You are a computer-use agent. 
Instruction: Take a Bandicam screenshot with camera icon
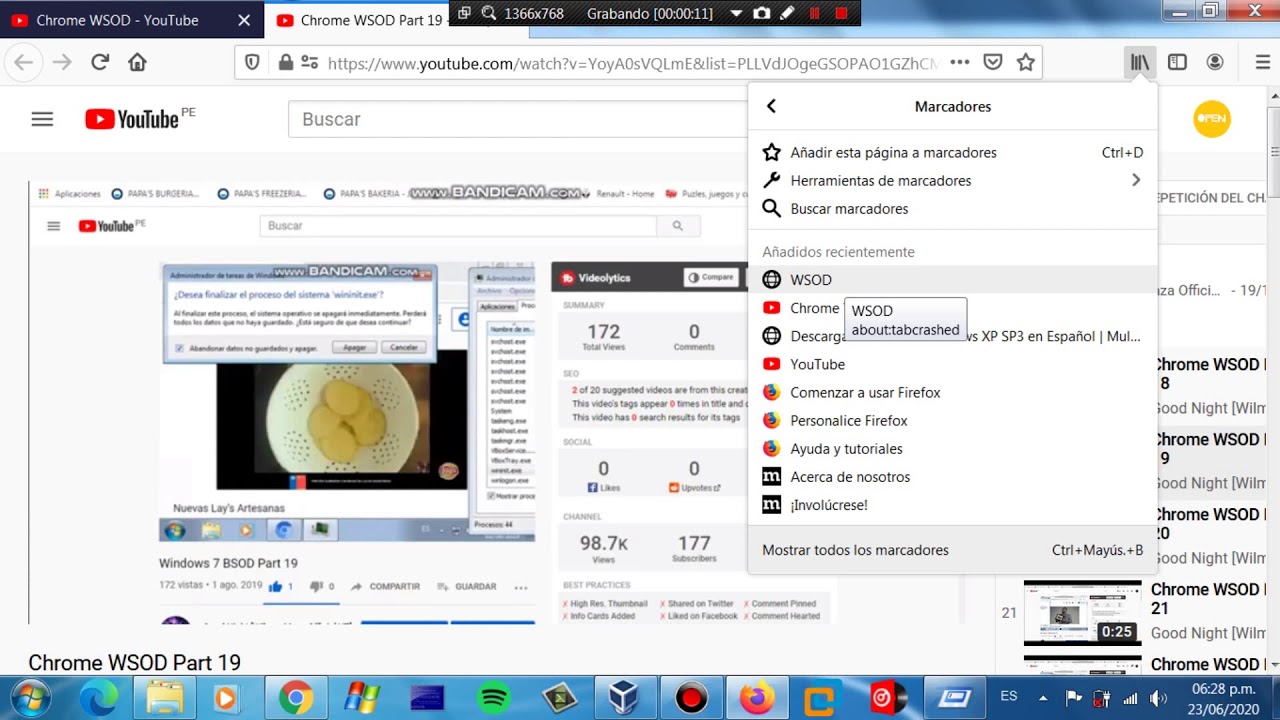pos(762,13)
